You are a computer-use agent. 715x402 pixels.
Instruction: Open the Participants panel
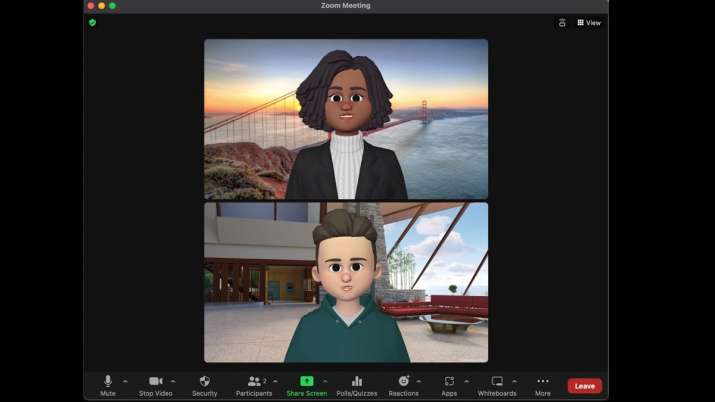click(x=254, y=386)
